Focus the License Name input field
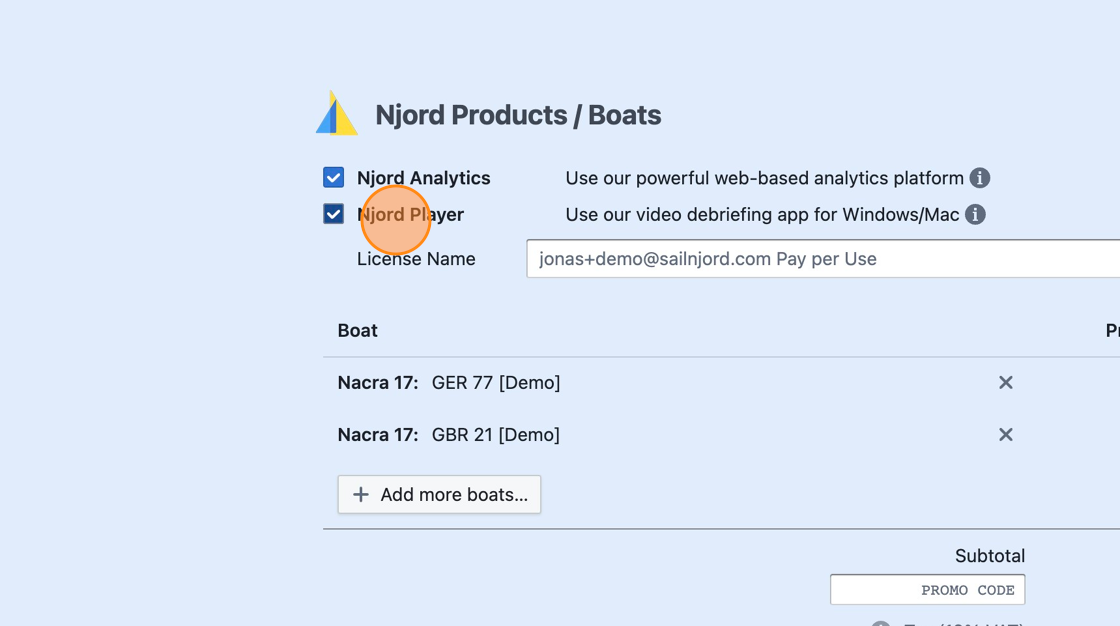The width and height of the screenshot is (1120, 626). click(823, 259)
